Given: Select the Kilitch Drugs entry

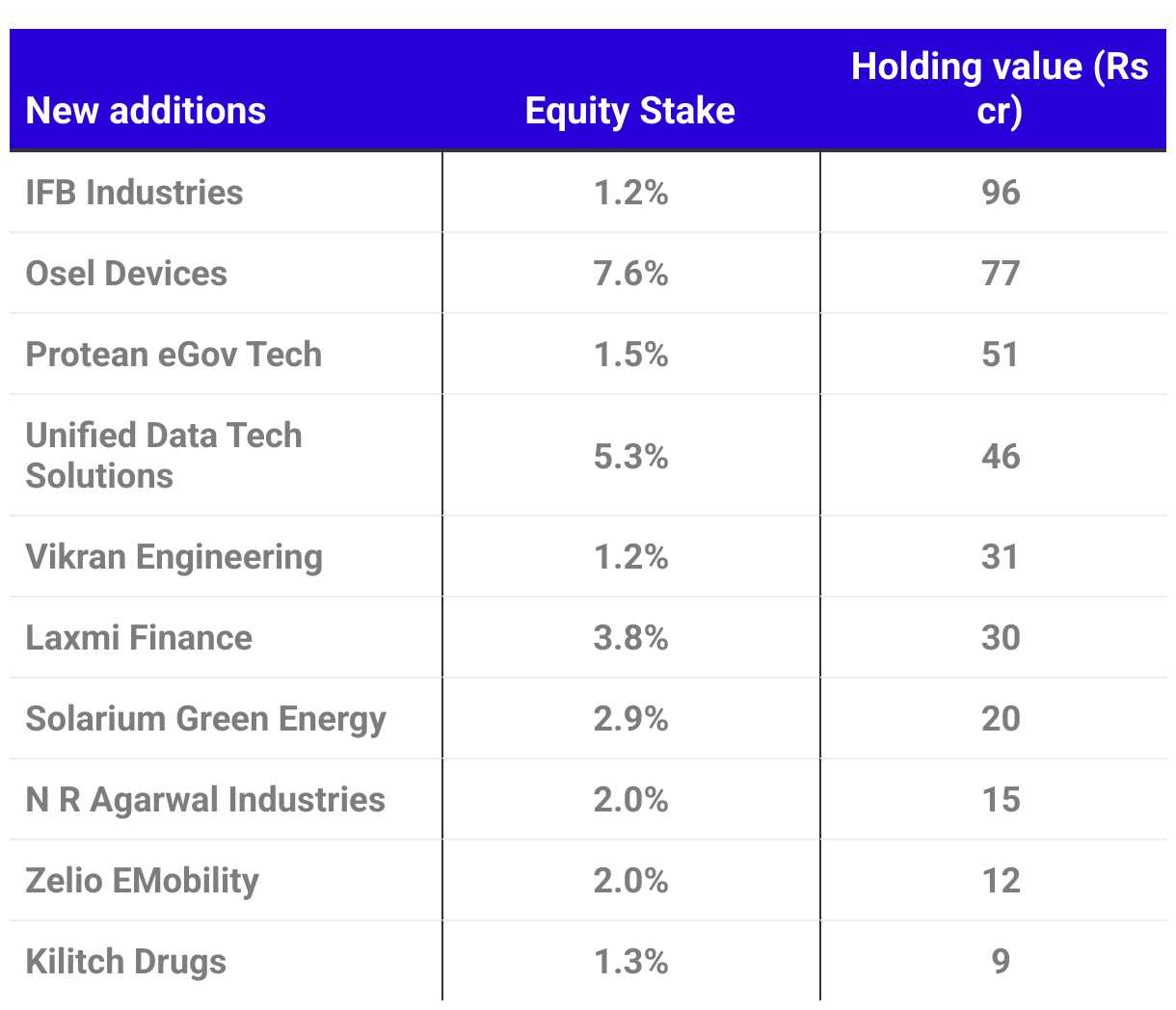Looking at the screenshot, I should pyautogui.click(x=126, y=962).
